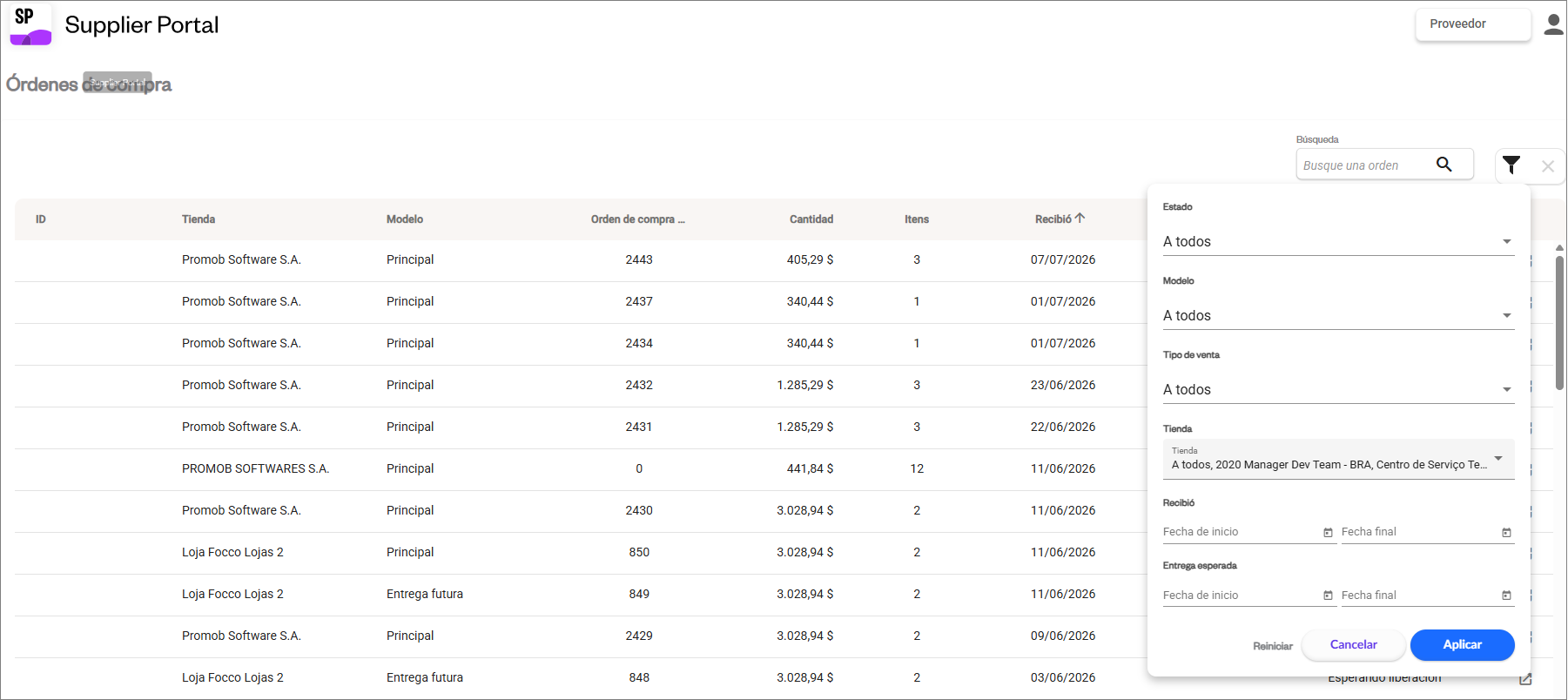Select order number 2434 cell
Image resolution: width=1568 pixels, height=700 pixels.
point(639,343)
